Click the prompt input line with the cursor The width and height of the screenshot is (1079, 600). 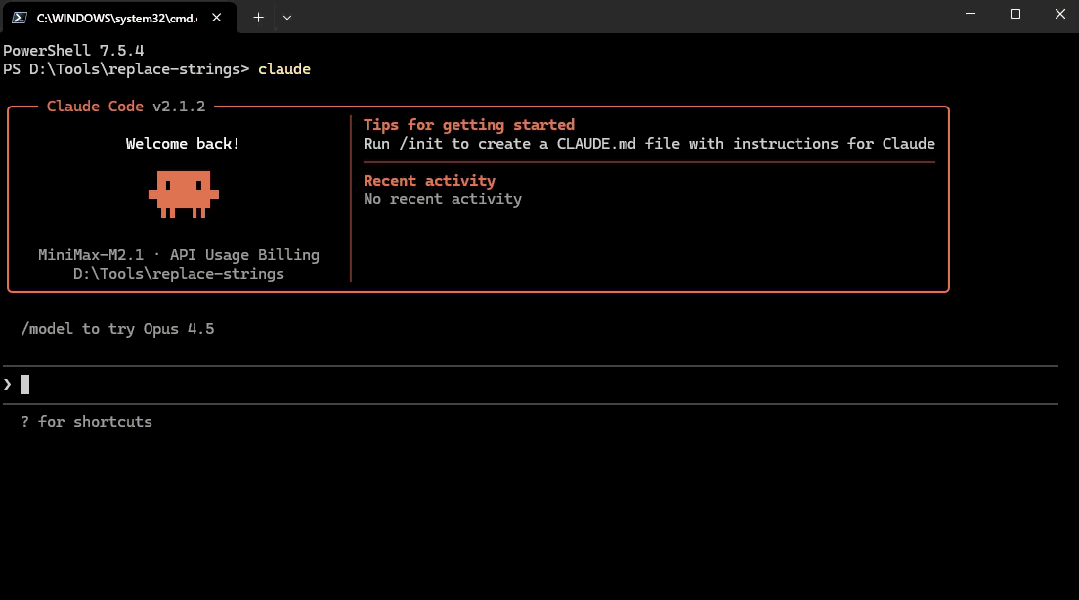[x=530, y=385]
